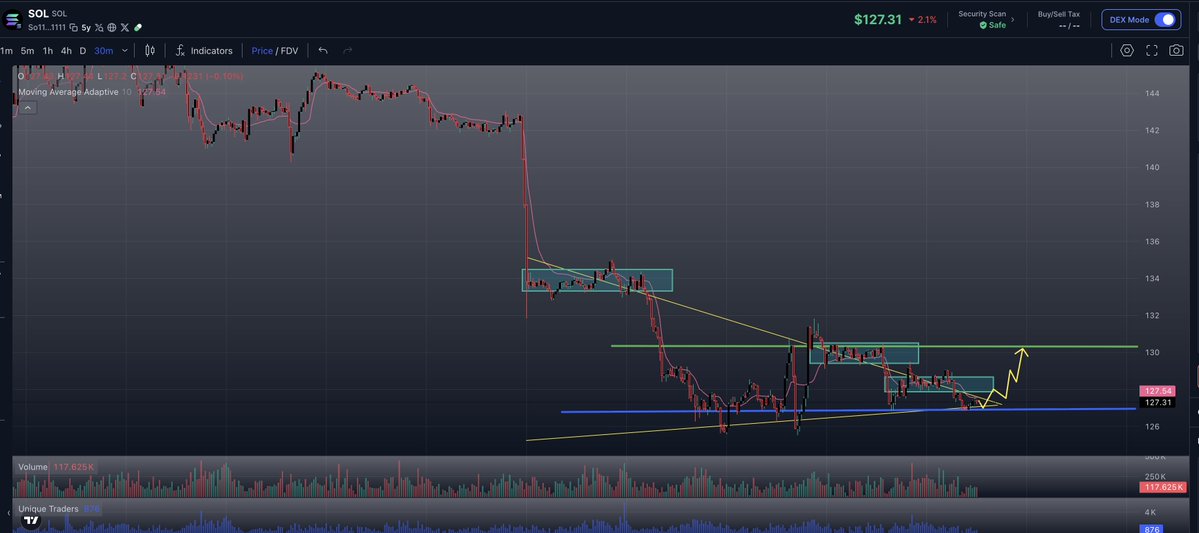Click the $127.31 price in header
1199x533 pixels.
coord(878,20)
